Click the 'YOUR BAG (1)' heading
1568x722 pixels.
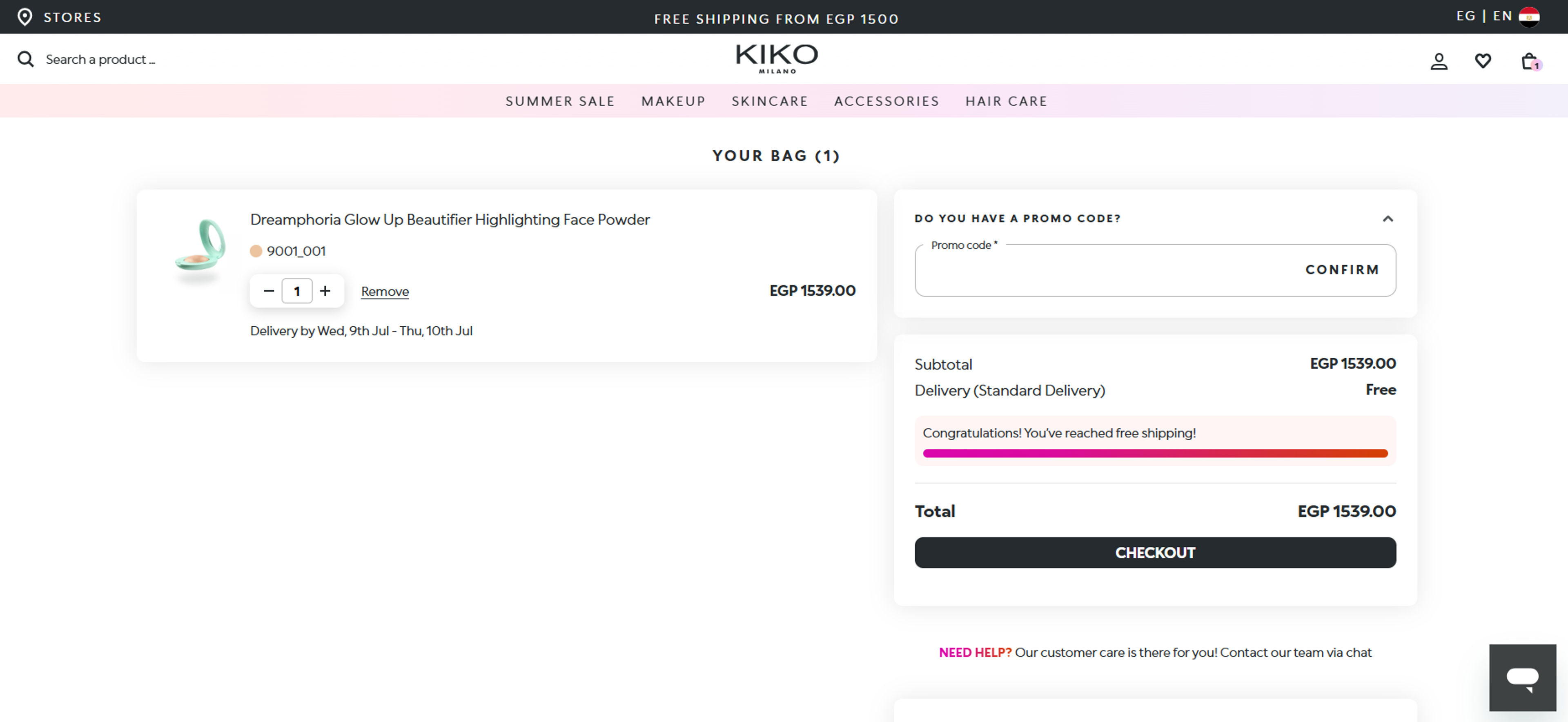[776, 156]
